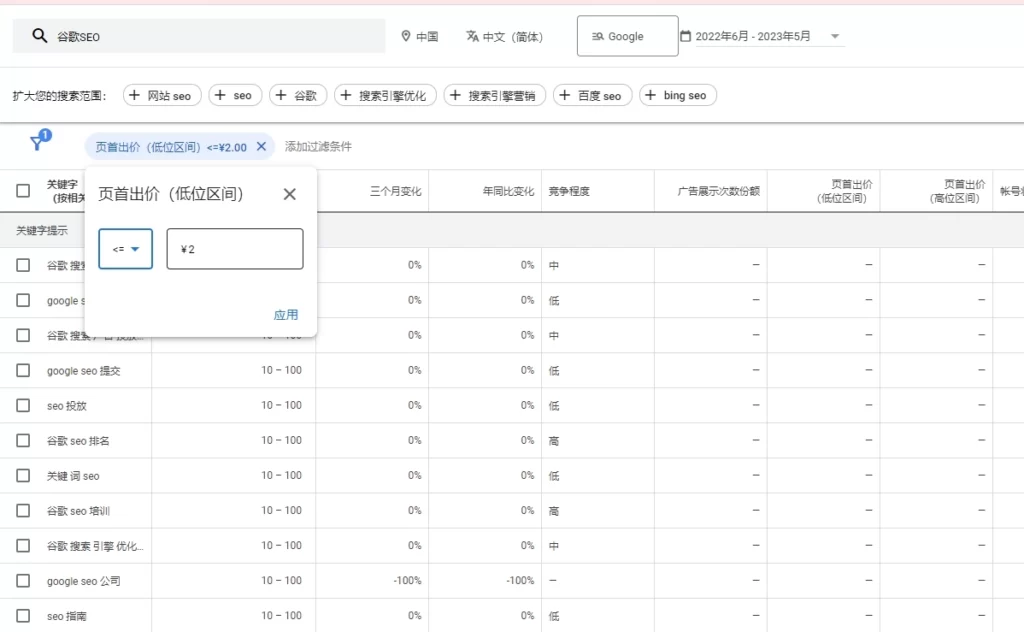This screenshot has height=632, width=1024.
Task: Add the 搜索引擎营销 suggestion chip
Action: point(494,95)
